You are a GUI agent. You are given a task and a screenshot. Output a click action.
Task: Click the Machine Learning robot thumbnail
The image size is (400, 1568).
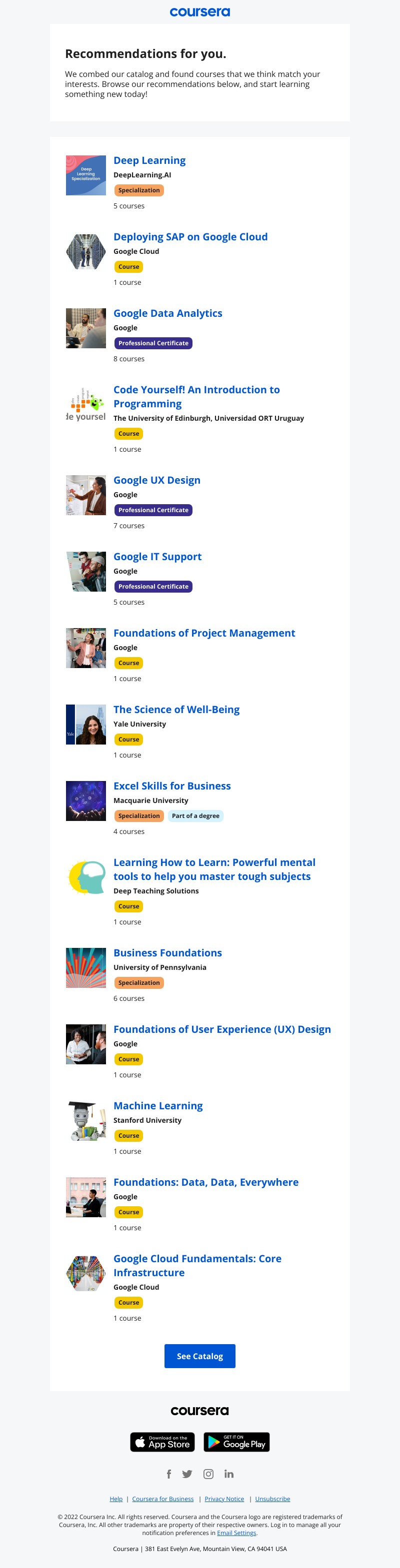tap(86, 1121)
